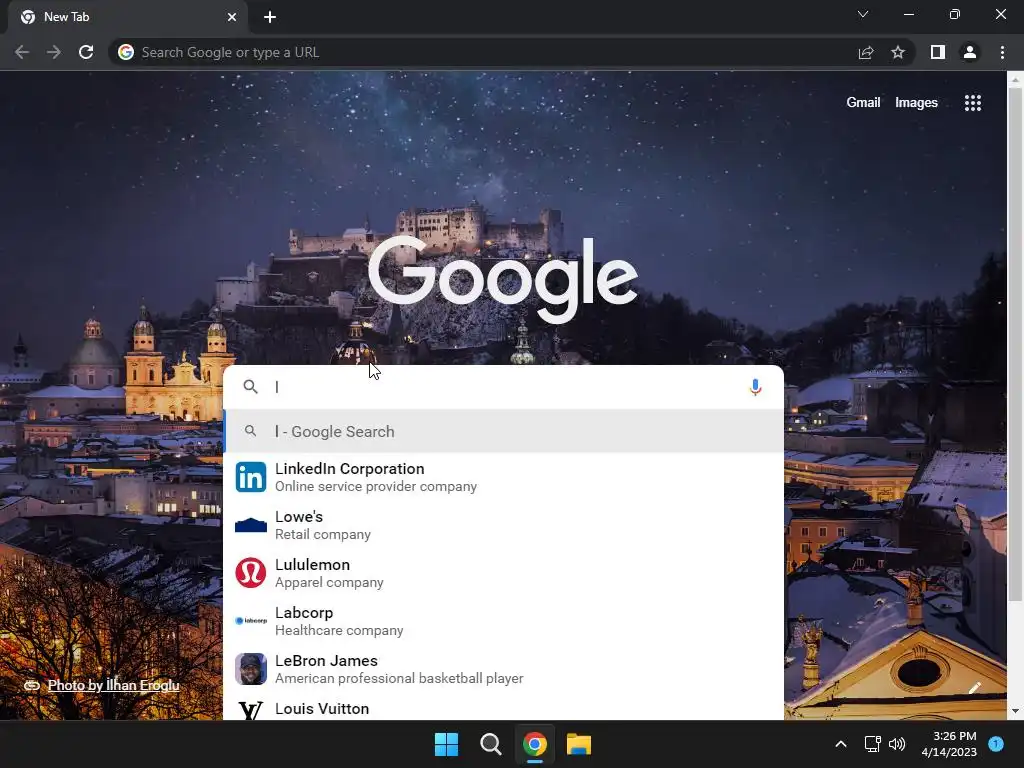Open the Chrome side panel
1024x768 pixels.
[x=938, y=52]
